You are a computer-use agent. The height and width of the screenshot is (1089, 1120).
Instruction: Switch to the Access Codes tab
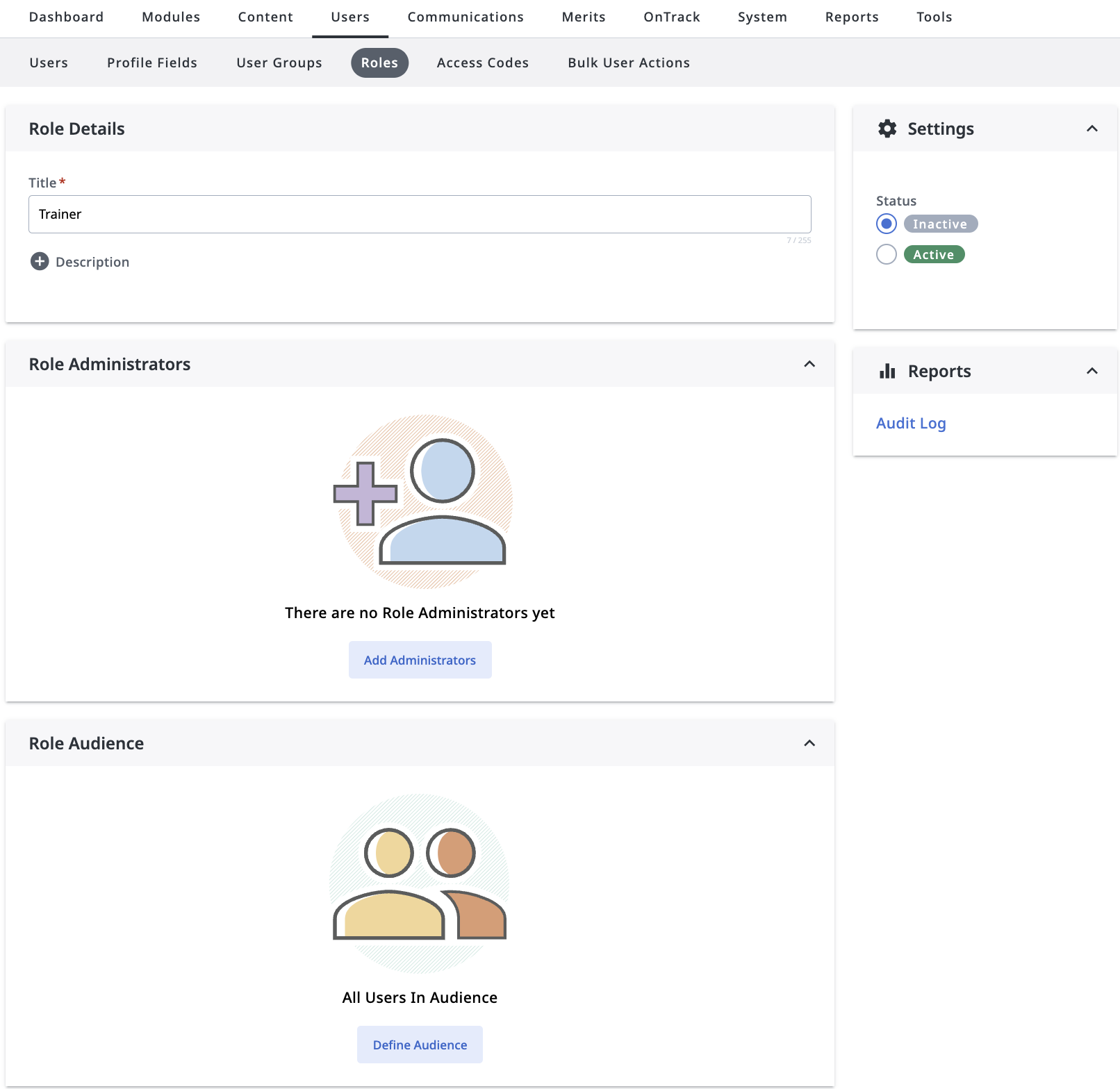pos(483,63)
